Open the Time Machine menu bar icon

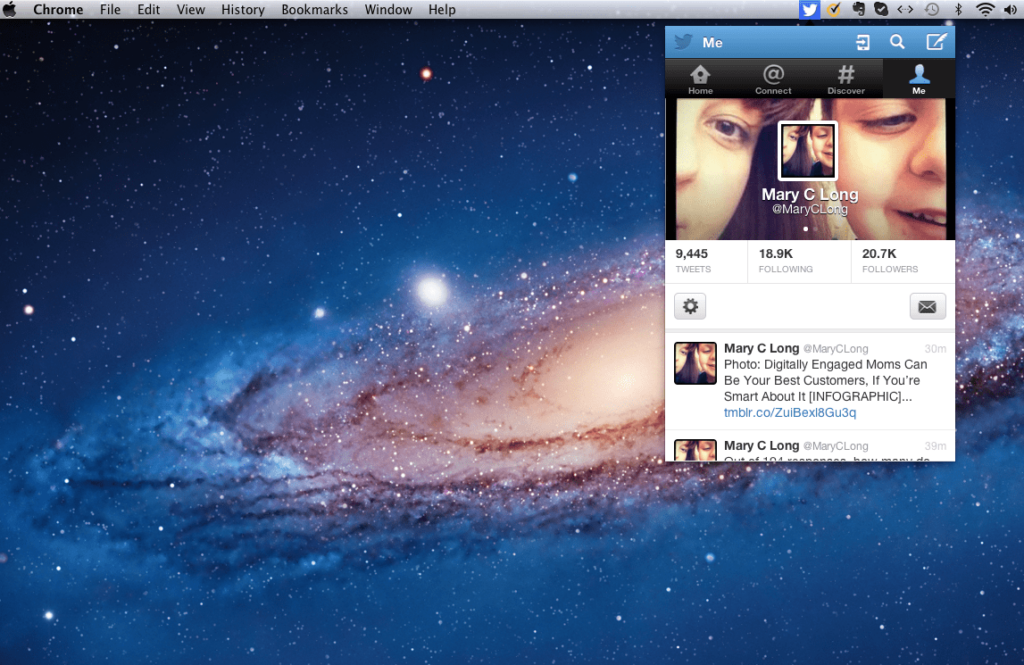(932, 9)
